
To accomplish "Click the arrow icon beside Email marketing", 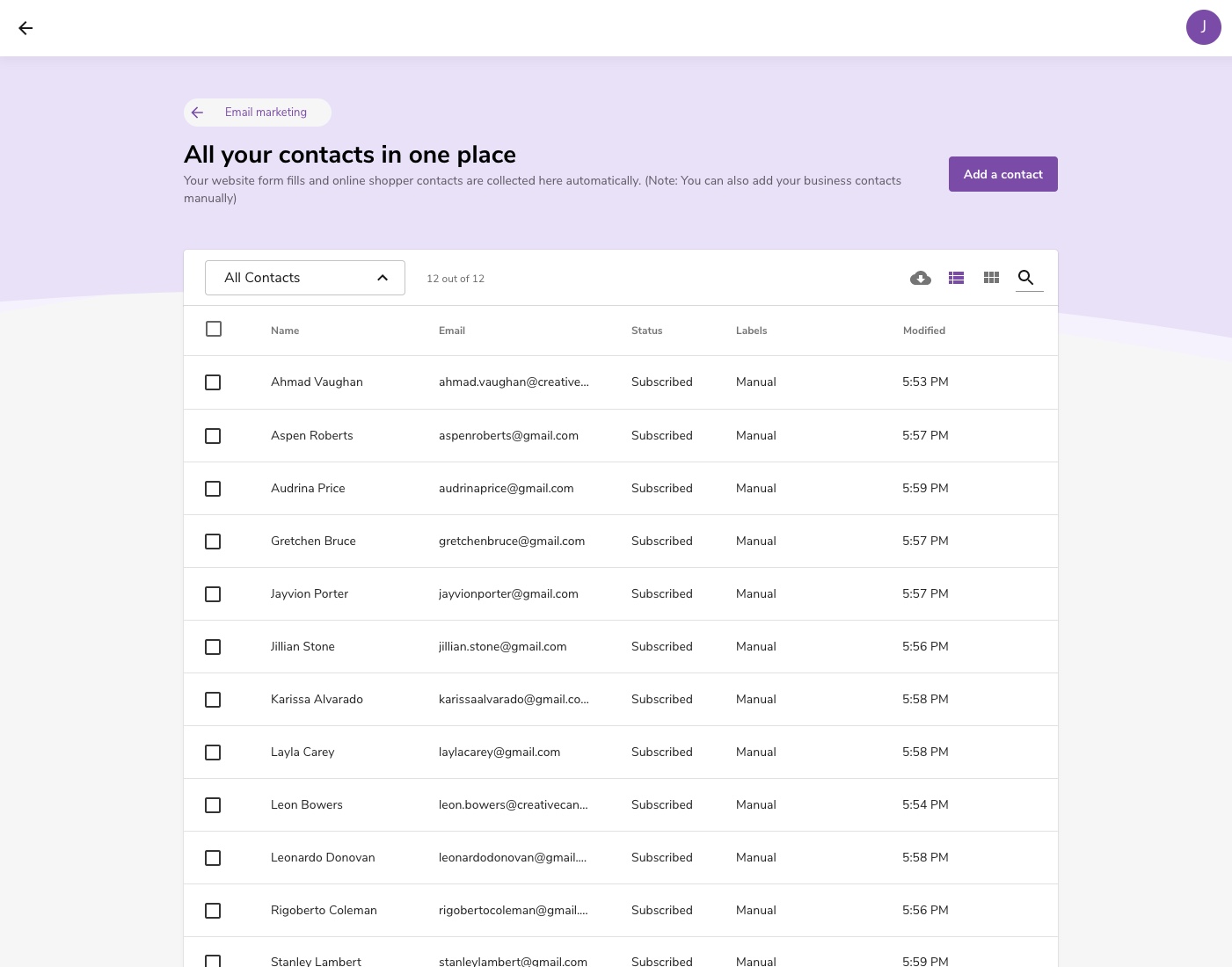I will 197,113.
